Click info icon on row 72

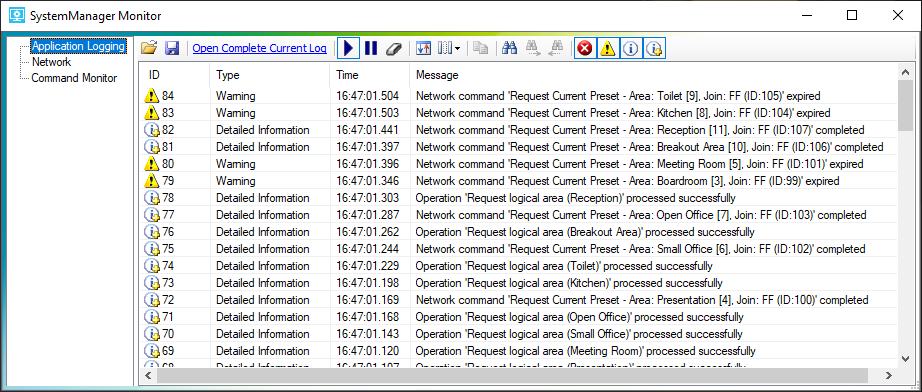(x=152, y=300)
